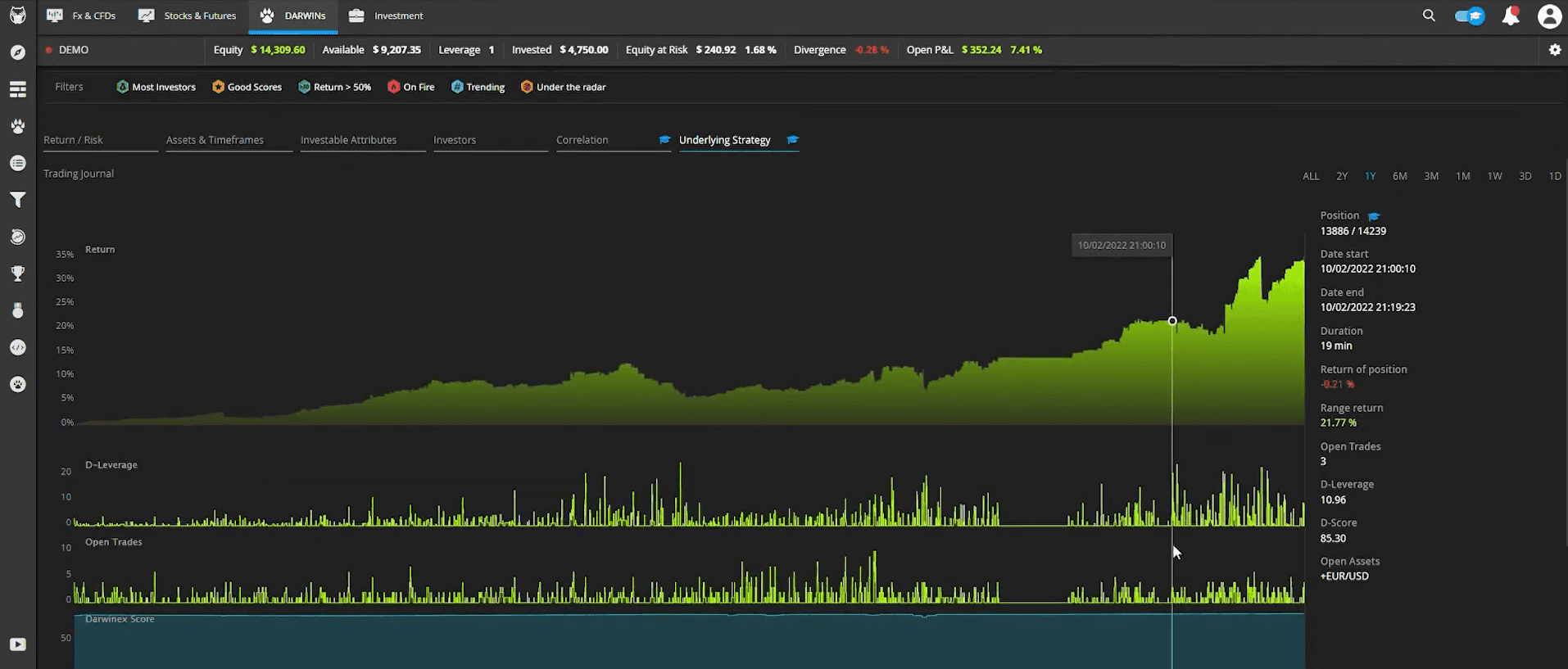Open the code API sidebar icon

pyautogui.click(x=18, y=347)
